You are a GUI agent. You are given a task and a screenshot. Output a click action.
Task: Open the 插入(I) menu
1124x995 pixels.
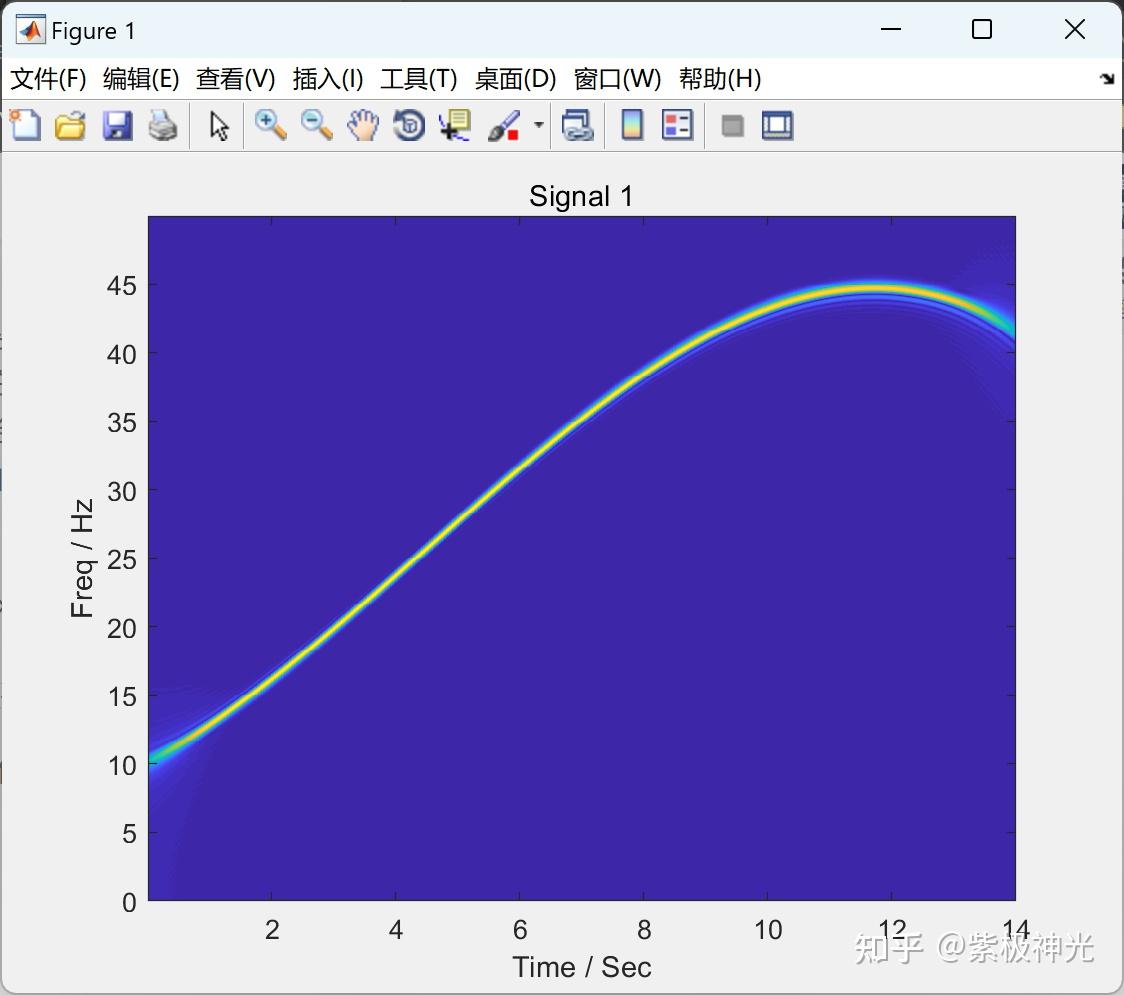click(328, 79)
